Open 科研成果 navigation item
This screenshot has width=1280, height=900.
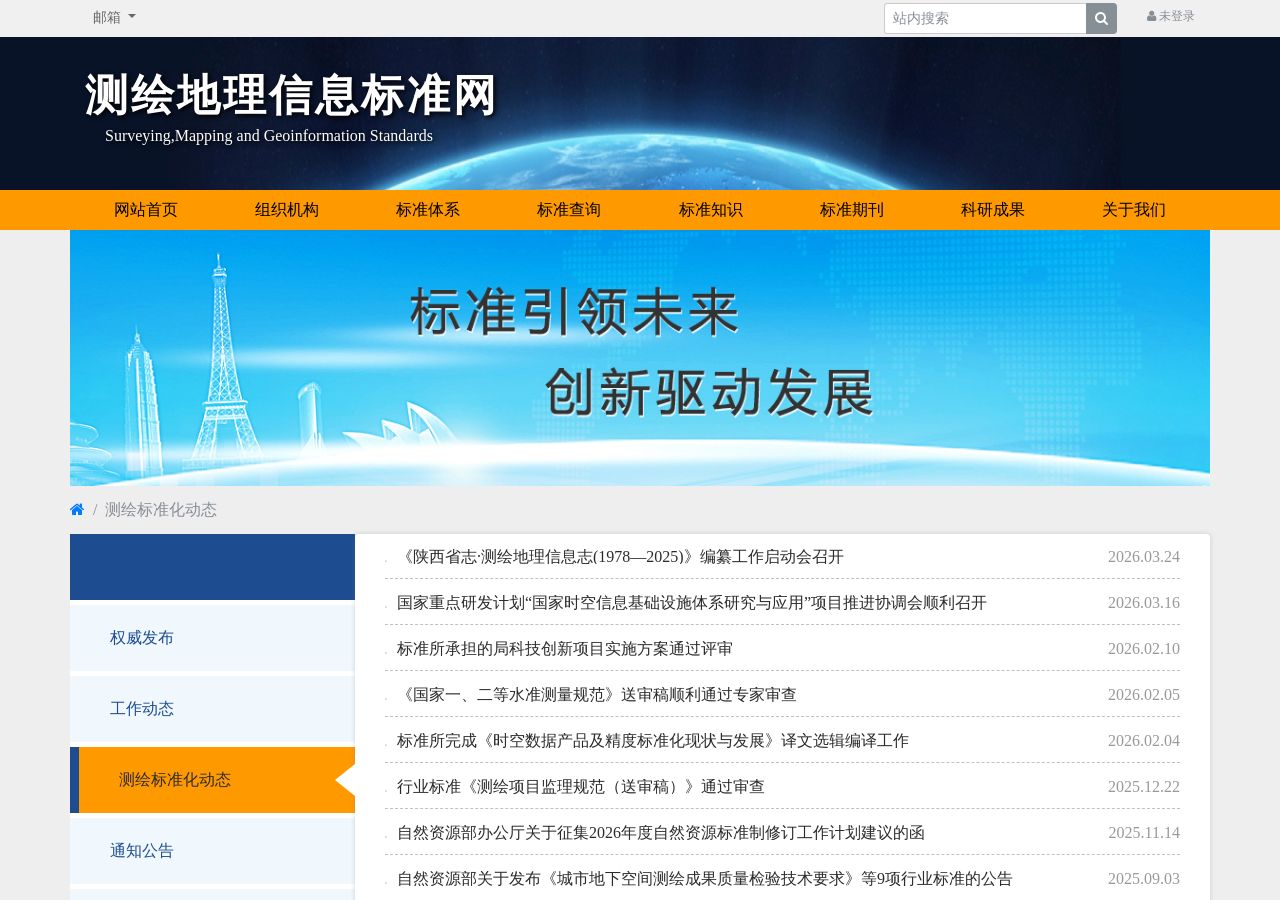993,210
